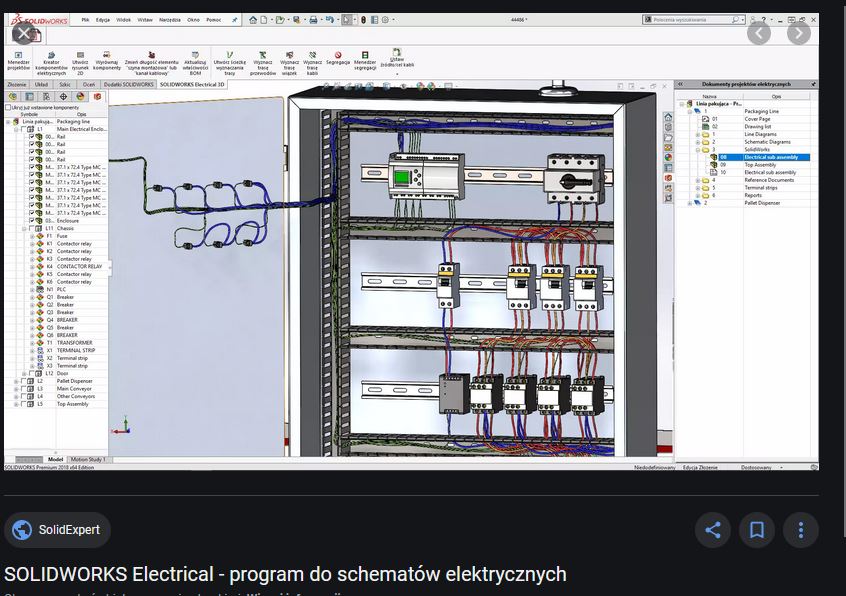Open the SOLIDWORKS Electrical page title link
Viewport: 846px width, 596px height.
[x=285, y=574]
